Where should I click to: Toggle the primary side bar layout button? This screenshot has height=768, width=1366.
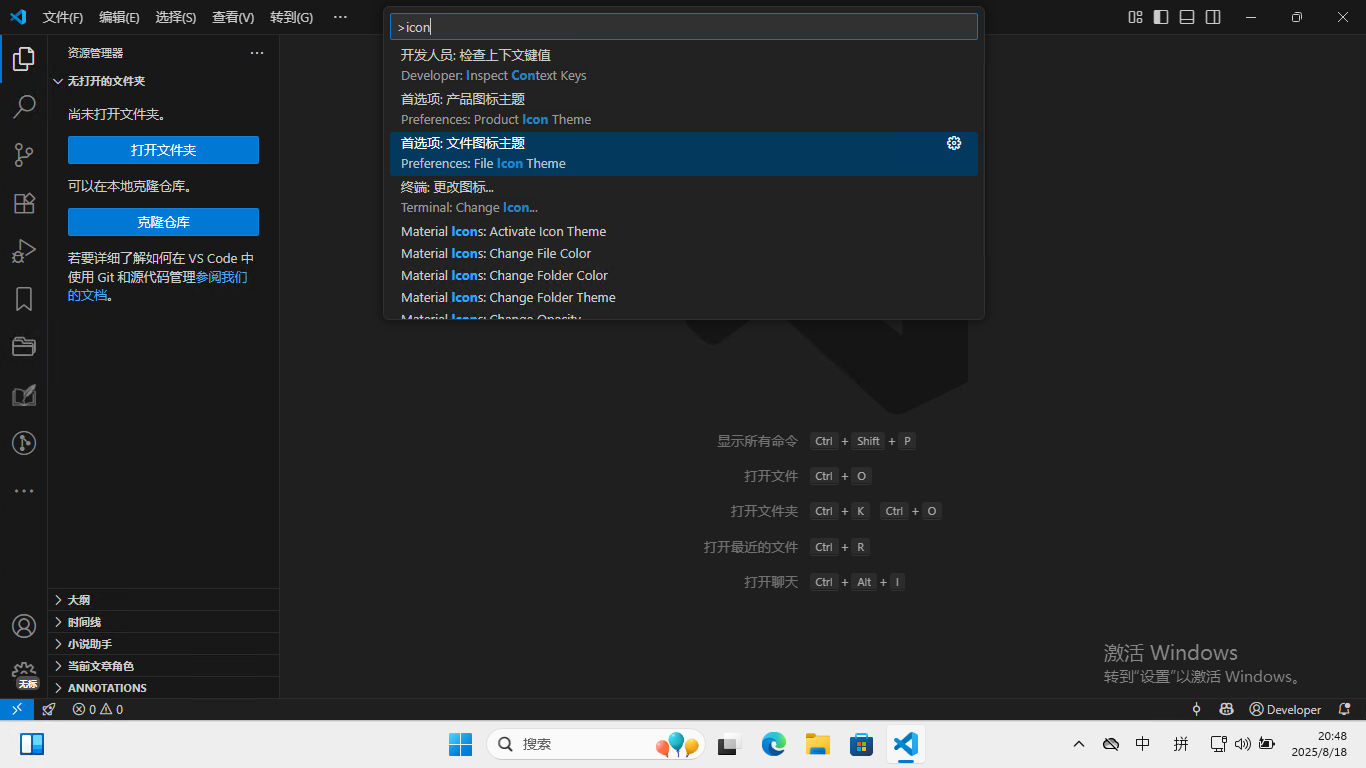pyautogui.click(x=1160, y=17)
